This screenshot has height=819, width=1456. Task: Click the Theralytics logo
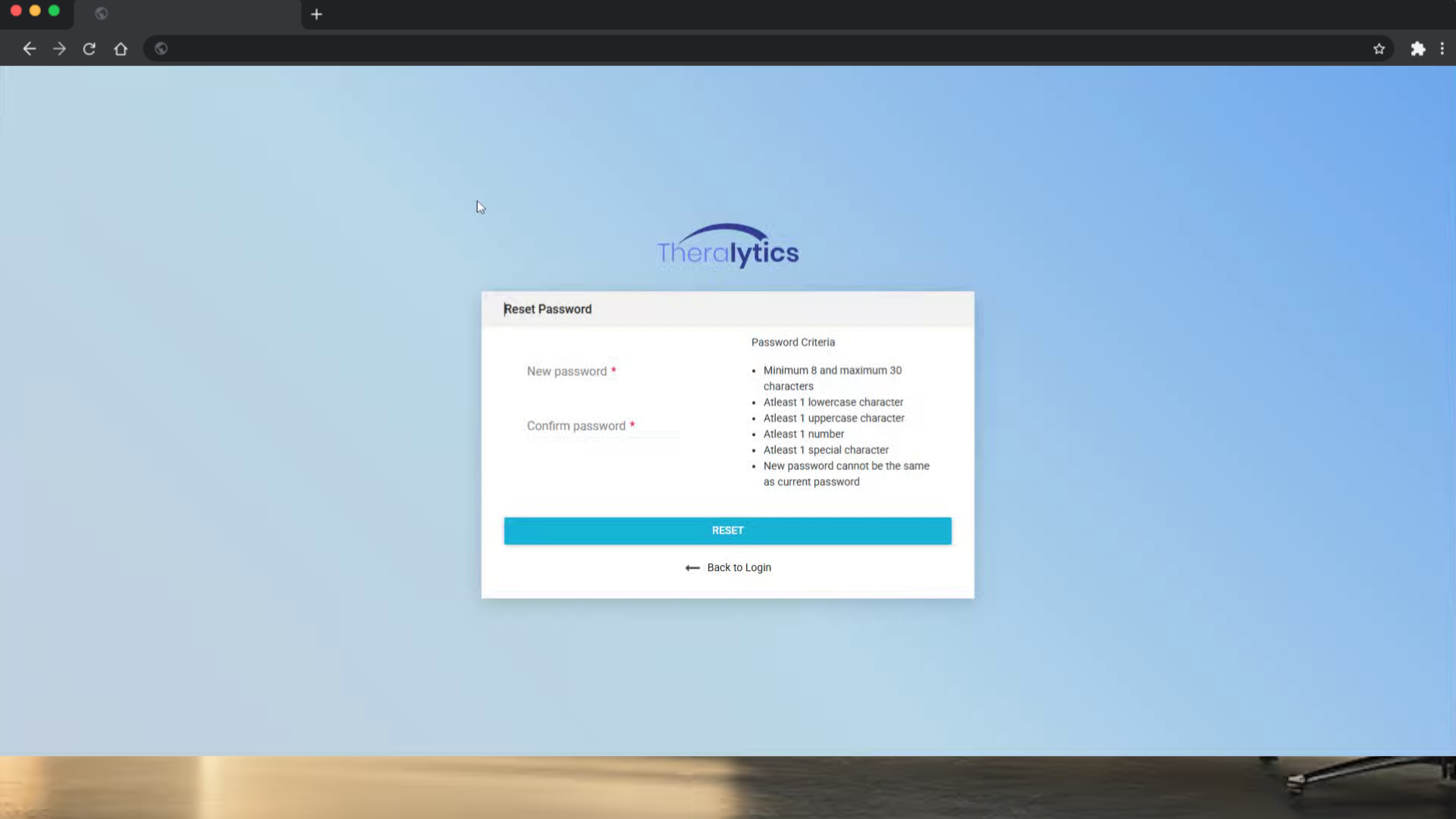tap(727, 246)
